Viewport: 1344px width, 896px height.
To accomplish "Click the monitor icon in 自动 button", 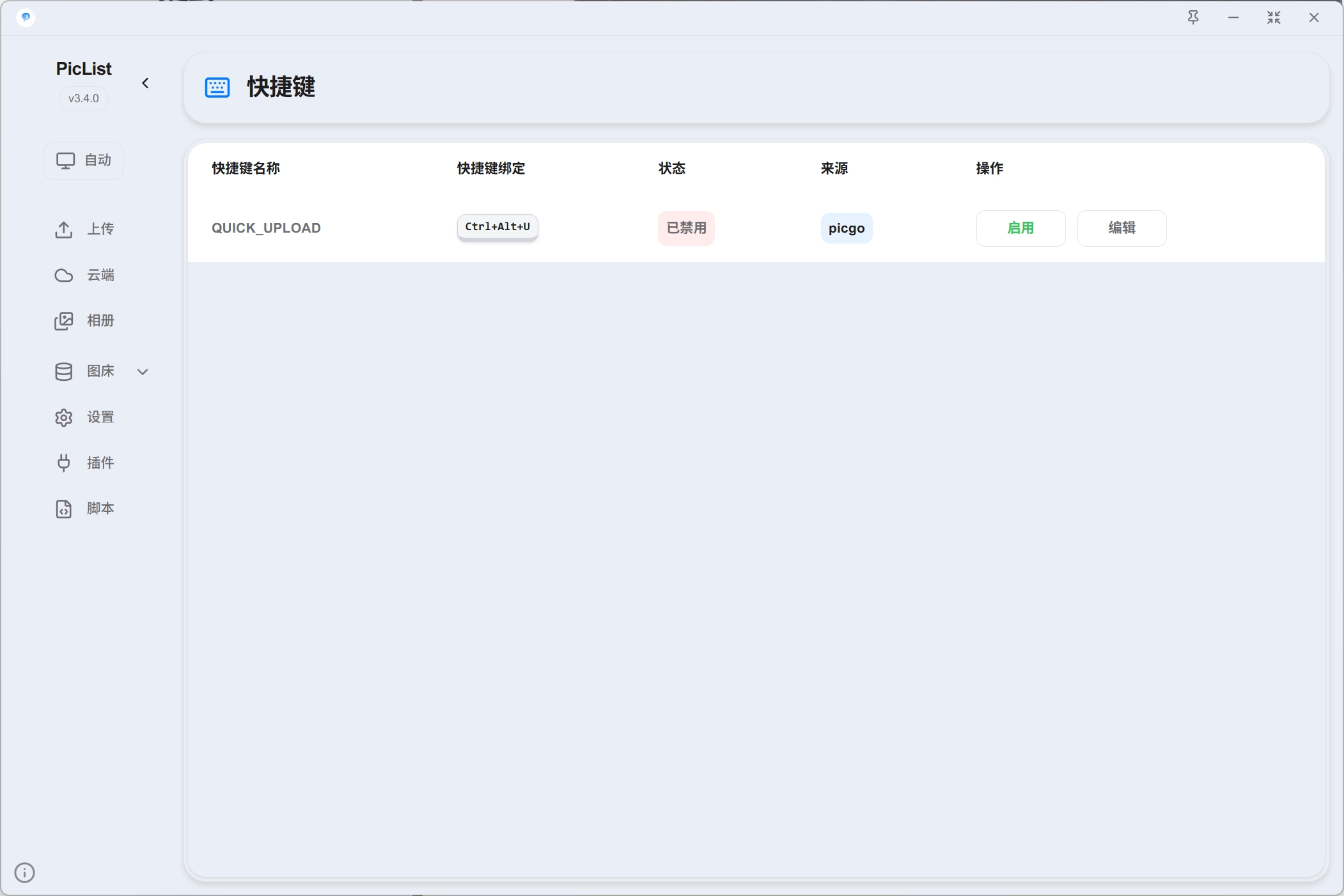I will [x=66, y=160].
